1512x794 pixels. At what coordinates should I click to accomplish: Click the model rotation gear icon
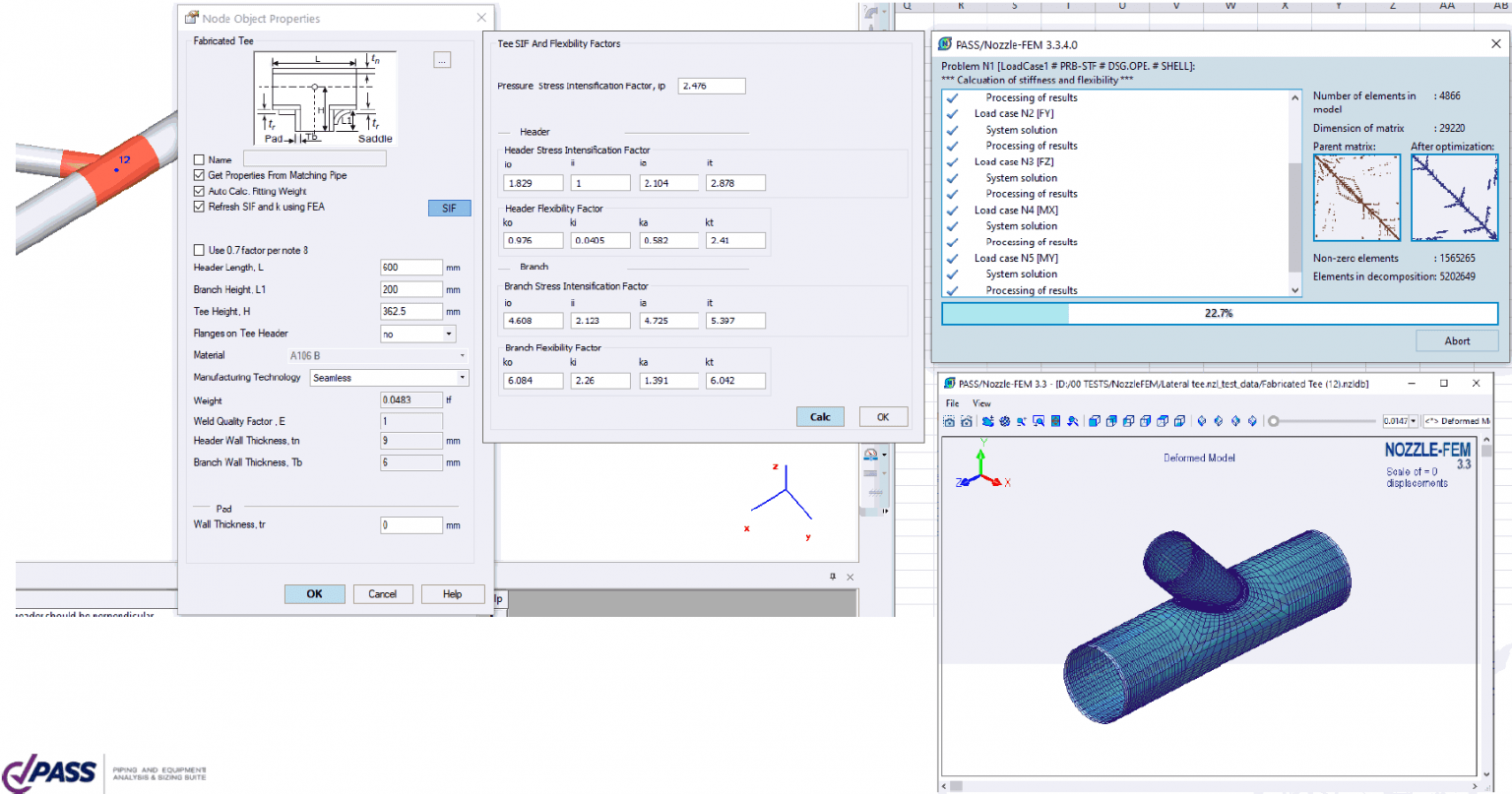[1004, 421]
